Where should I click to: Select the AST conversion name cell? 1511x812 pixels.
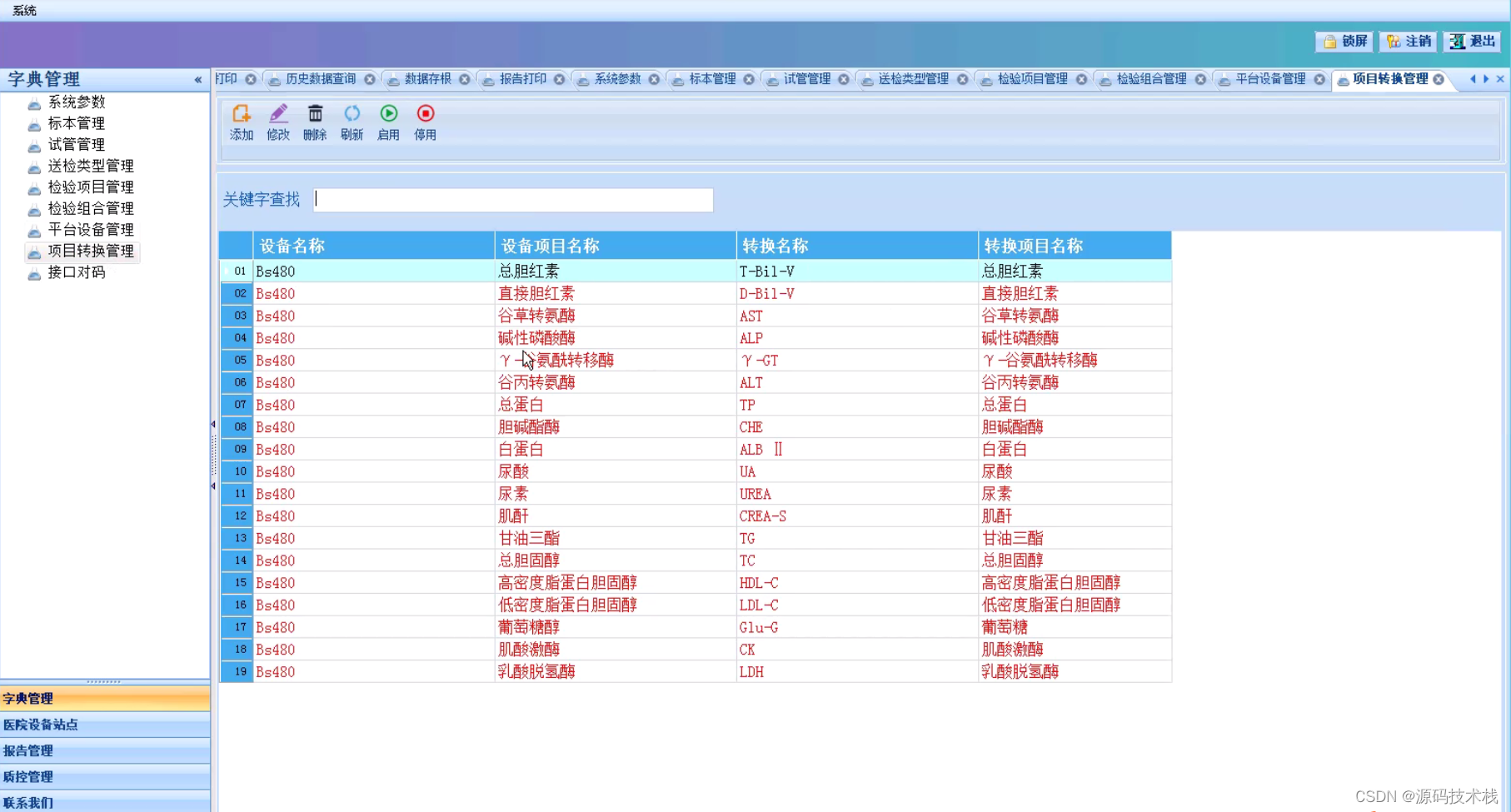857,316
